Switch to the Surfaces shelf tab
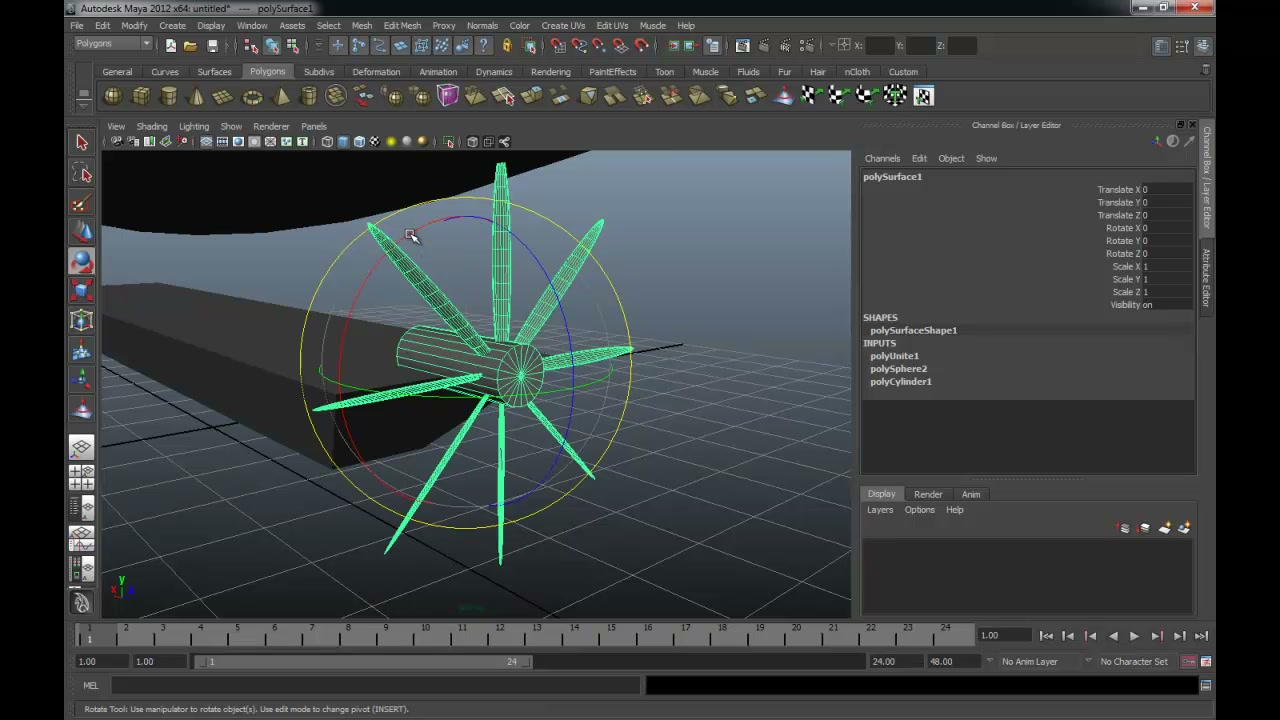The image size is (1280, 720). 214,72
